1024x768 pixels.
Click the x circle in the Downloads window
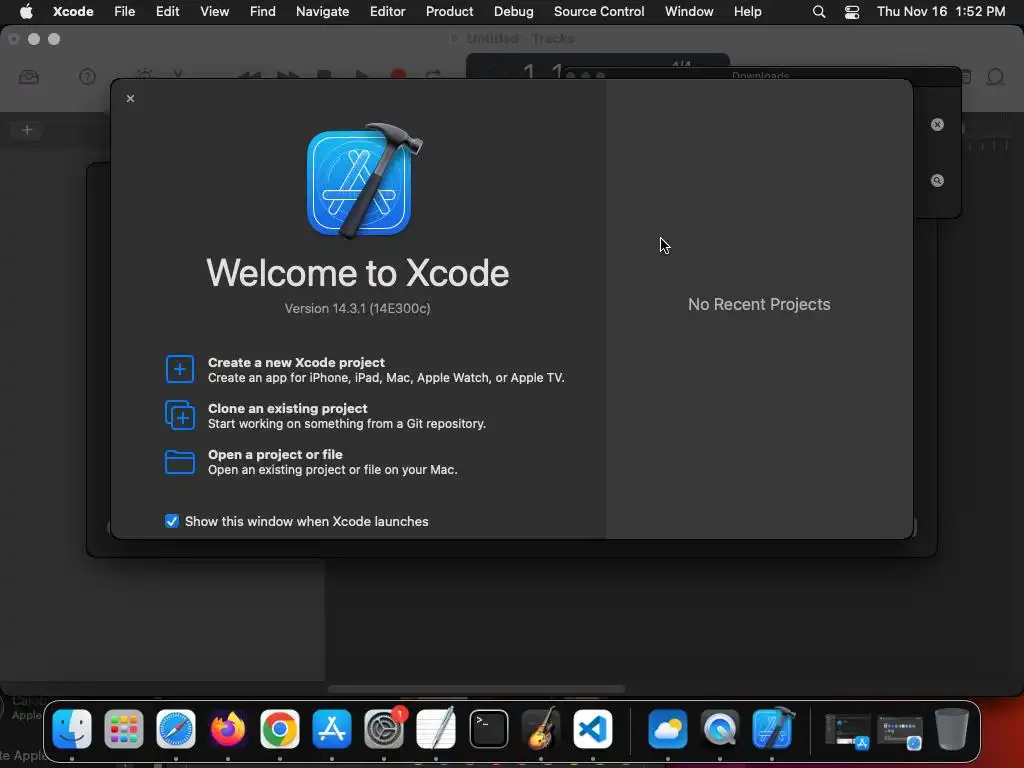coord(937,125)
